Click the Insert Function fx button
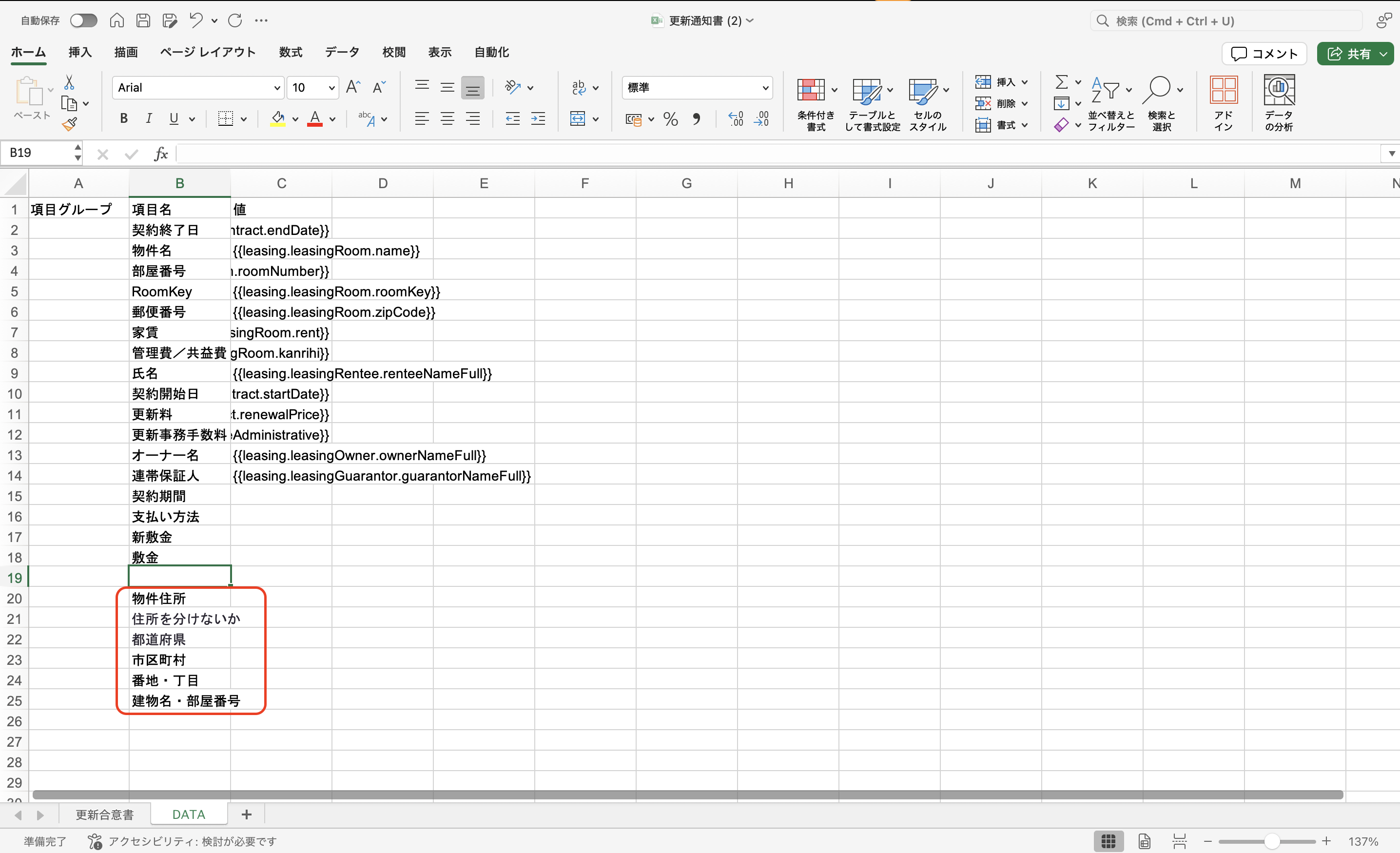 point(161,154)
